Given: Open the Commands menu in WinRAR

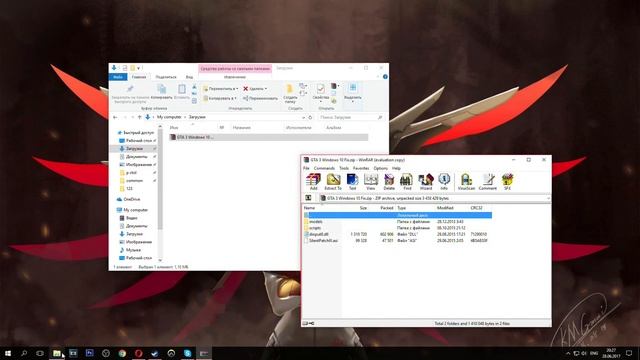Looking at the screenshot, I should coord(324,168).
